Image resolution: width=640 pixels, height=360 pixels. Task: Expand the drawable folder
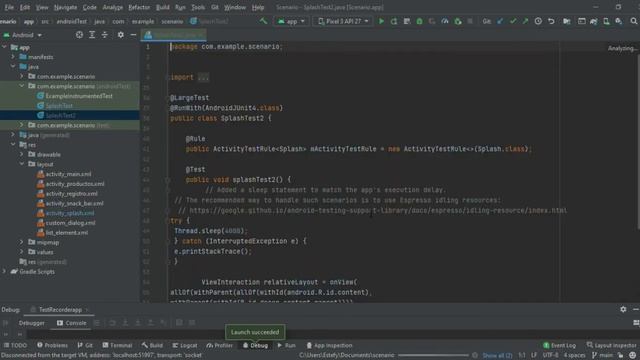22,155
